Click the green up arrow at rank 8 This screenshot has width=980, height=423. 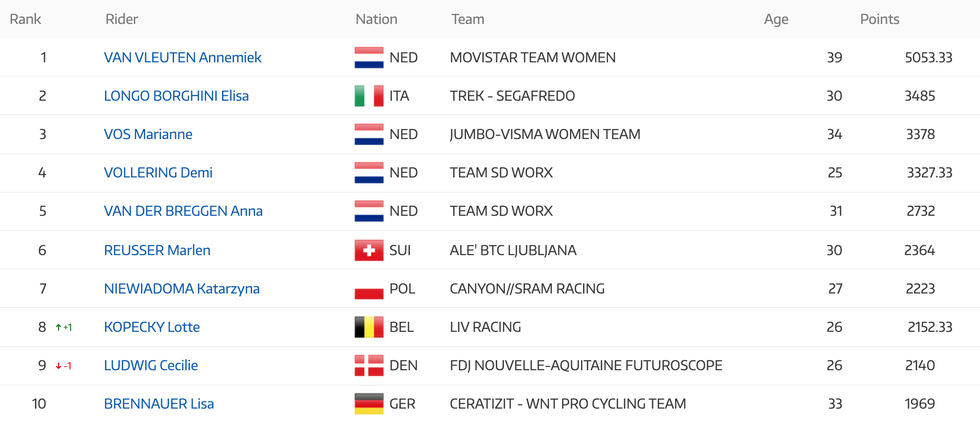click(59, 327)
